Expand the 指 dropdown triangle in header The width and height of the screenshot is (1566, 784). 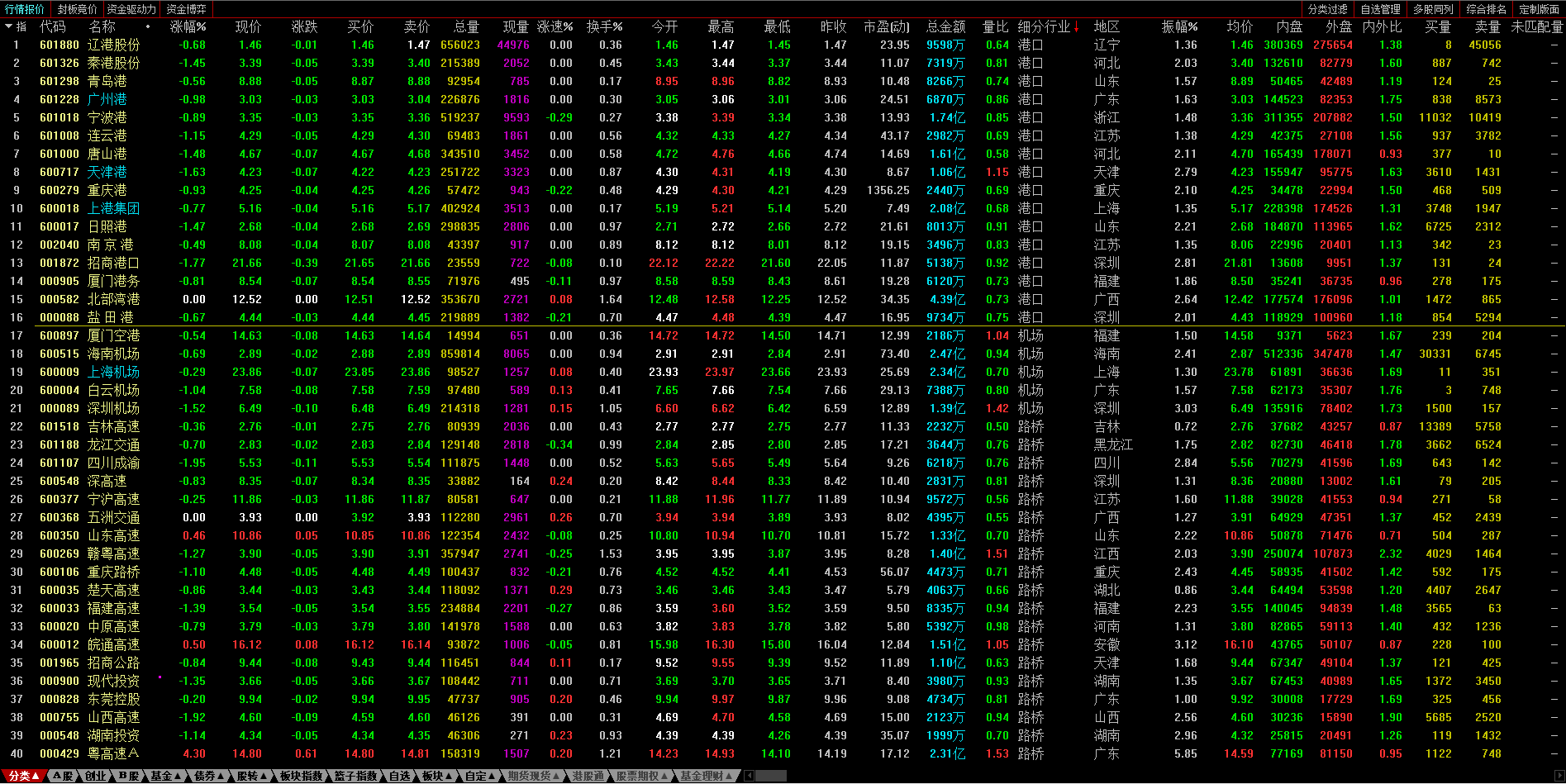coord(9,27)
